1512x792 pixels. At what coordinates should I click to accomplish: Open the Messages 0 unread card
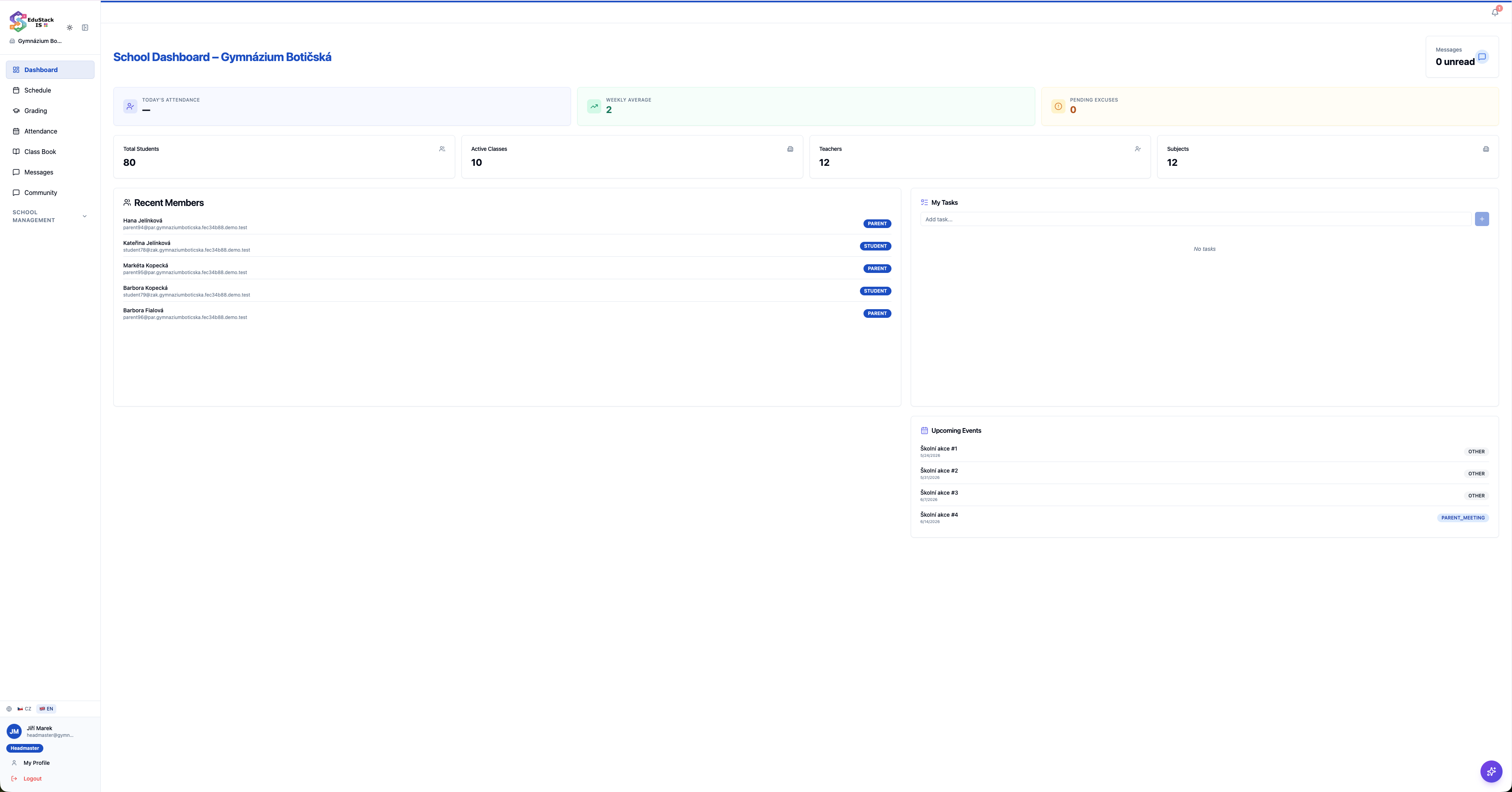point(1462,57)
